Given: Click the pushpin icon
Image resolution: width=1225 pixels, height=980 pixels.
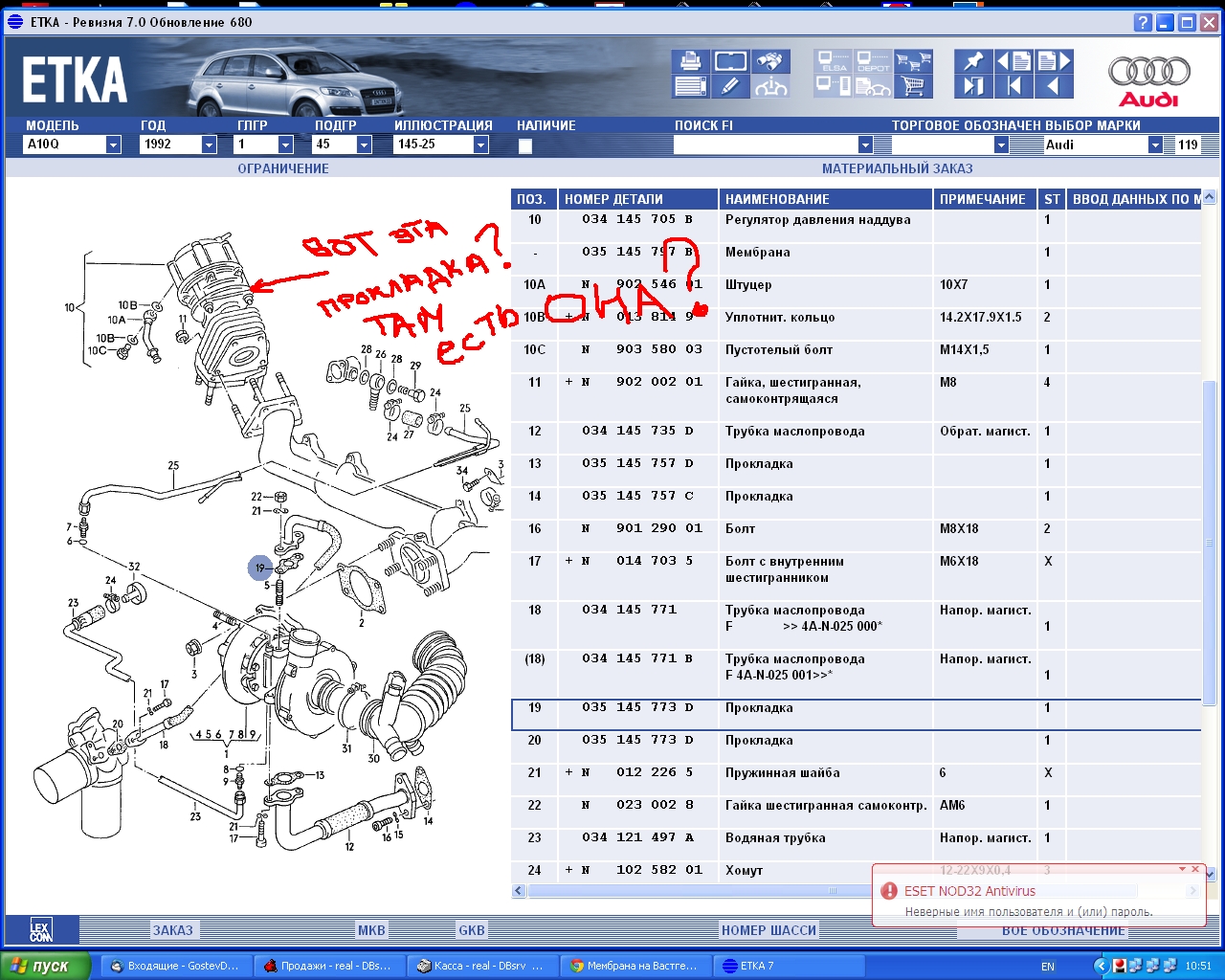Looking at the screenshot, I should 973,62.
